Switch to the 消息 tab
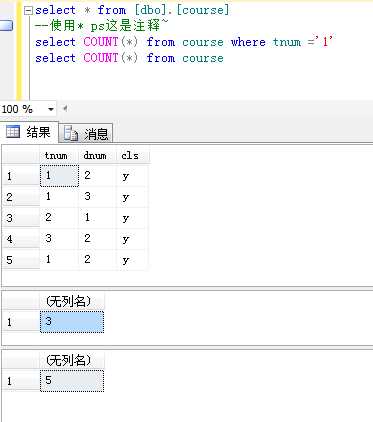 click(87, 134)
